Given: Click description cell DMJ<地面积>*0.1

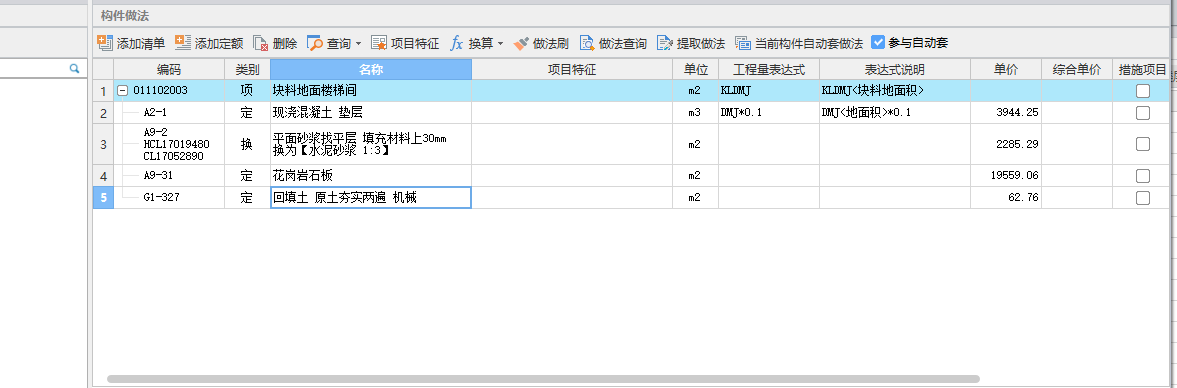Looking at the screenshot, I should click(895, 113).
